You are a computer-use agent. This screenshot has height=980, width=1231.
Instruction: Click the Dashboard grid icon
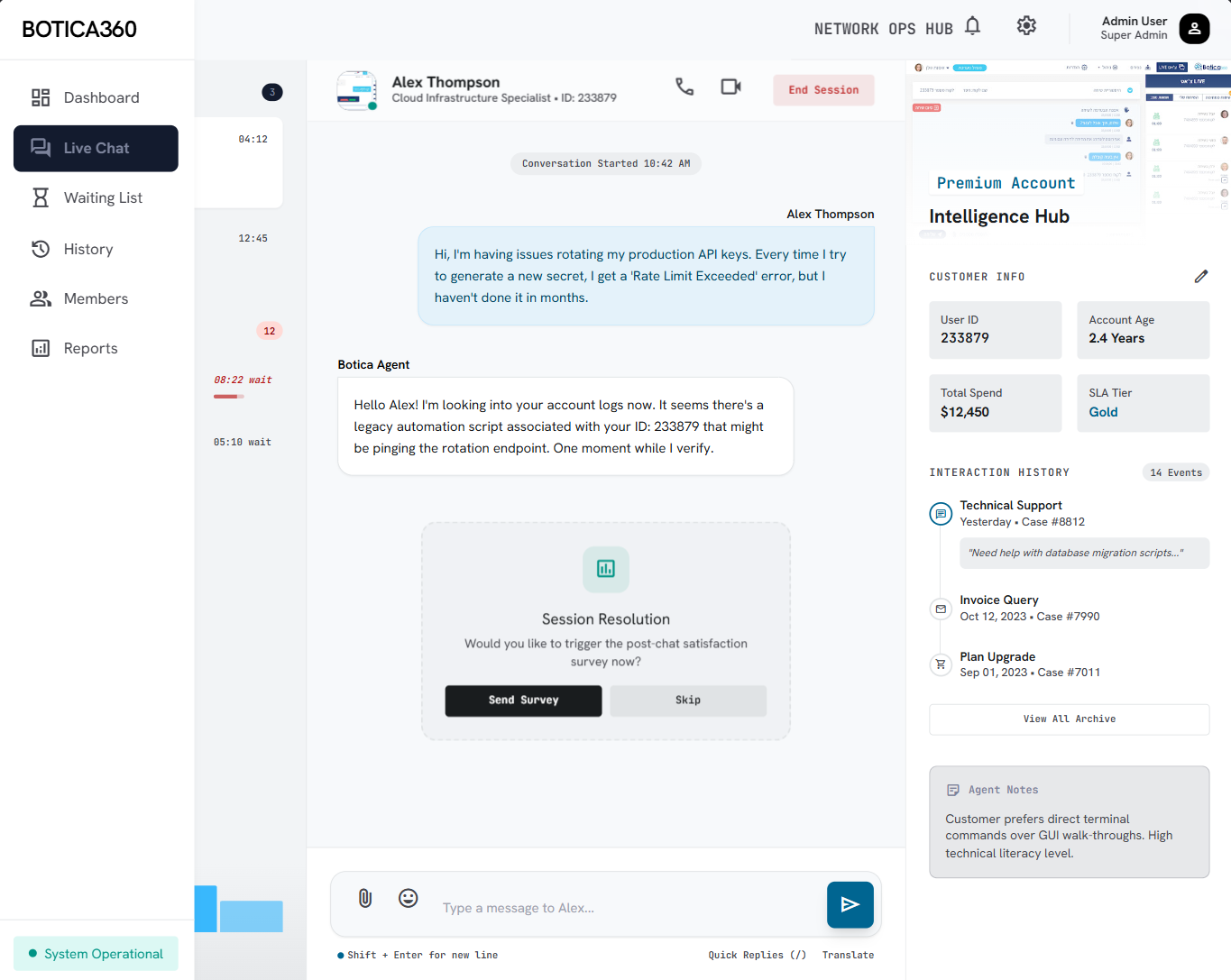(x=41, y=97)
